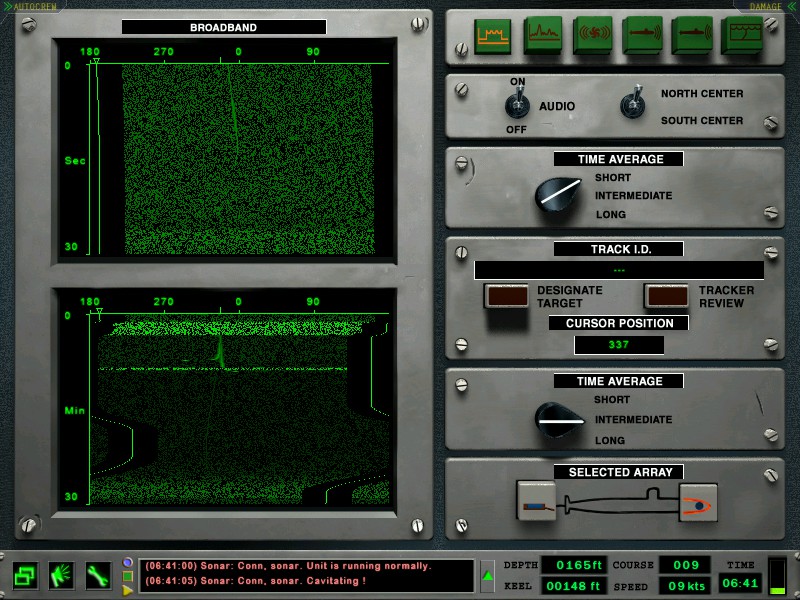Open the submarine active sonar display
This screenshot has width=800, height=600.
coord(643,35)
